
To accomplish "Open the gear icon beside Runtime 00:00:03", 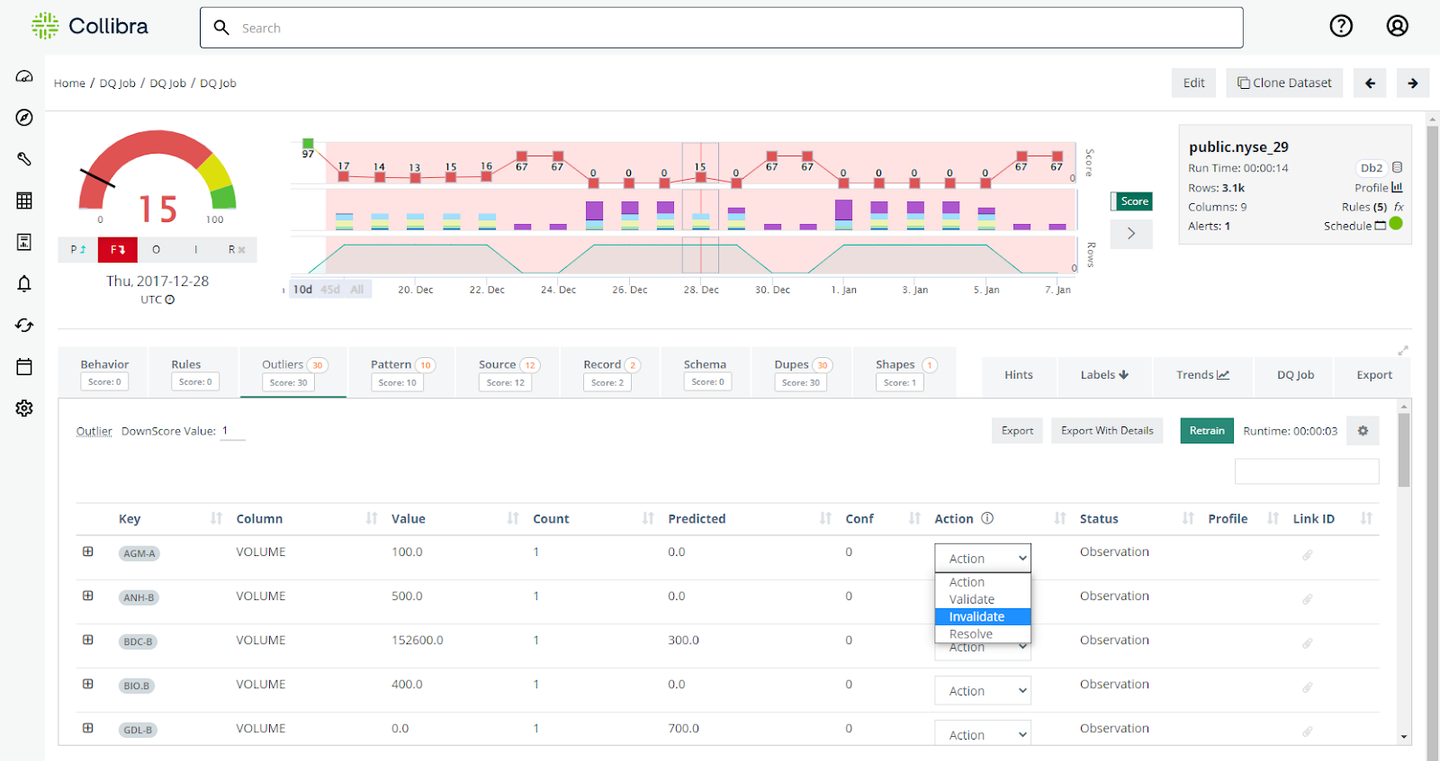I will [x=1362, y=430].
